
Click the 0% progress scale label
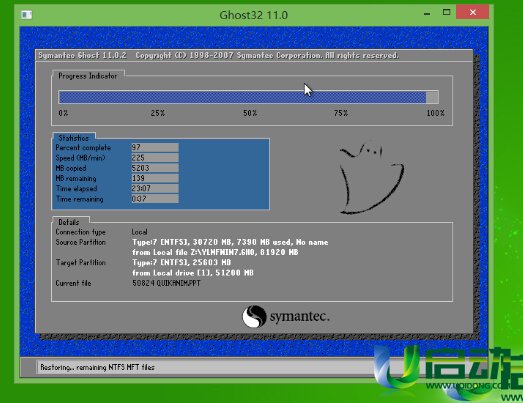point(63,113)
